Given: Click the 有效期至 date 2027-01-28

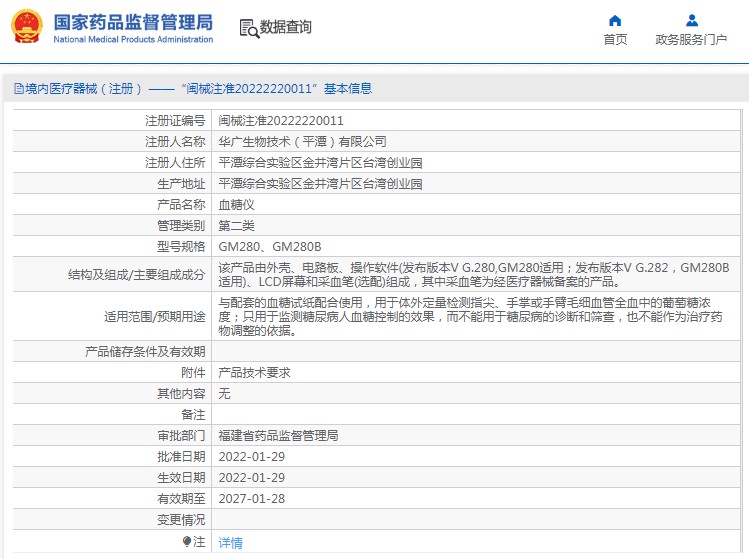Looking at the screenshot, I should click(252, 499).
